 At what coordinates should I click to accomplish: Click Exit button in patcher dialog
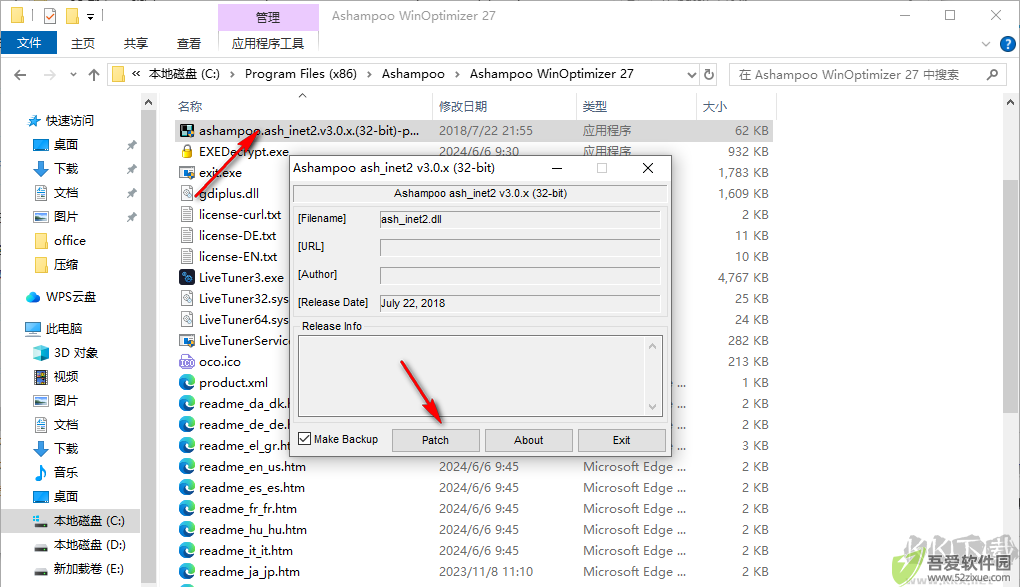point(621,440)
